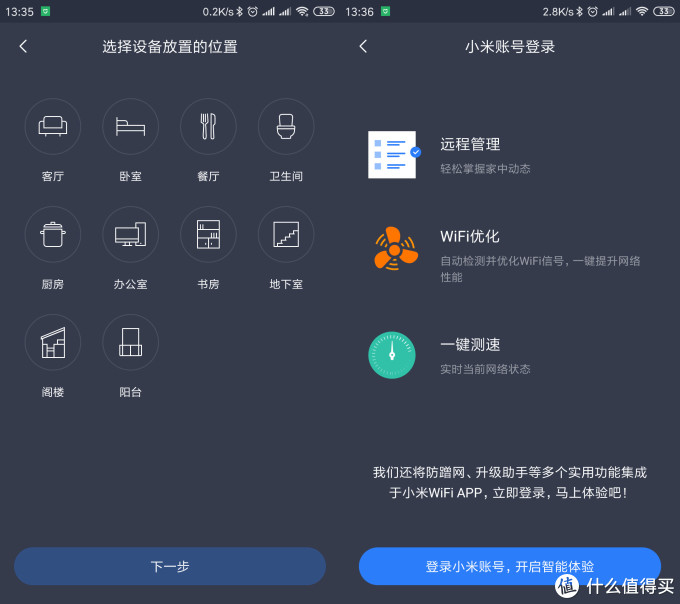Tap the 厨房 label text
Screen dimensions: 680x604
52,284
